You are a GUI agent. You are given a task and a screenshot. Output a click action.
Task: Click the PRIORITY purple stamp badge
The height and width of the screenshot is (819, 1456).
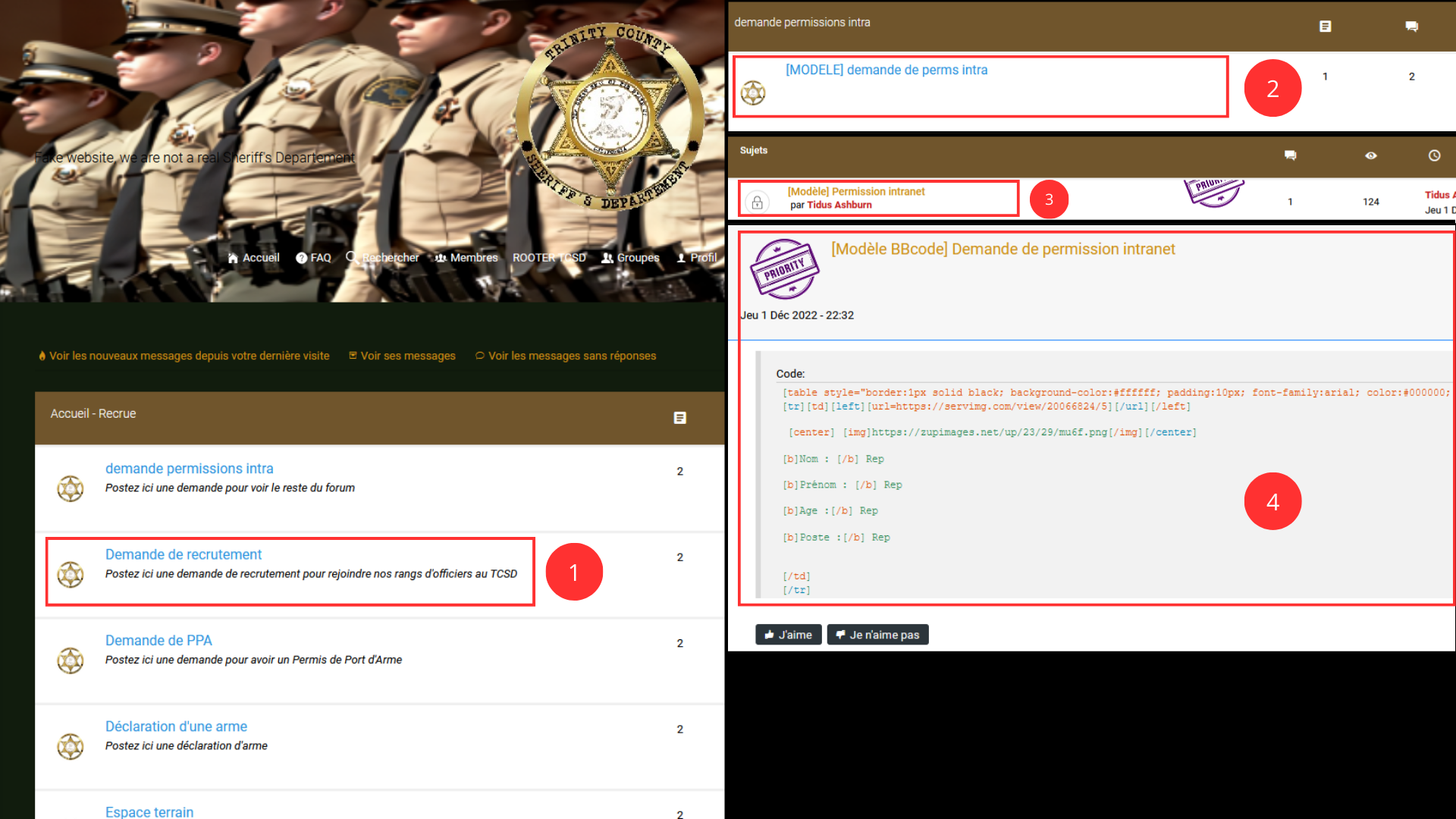tap(785, 268)
